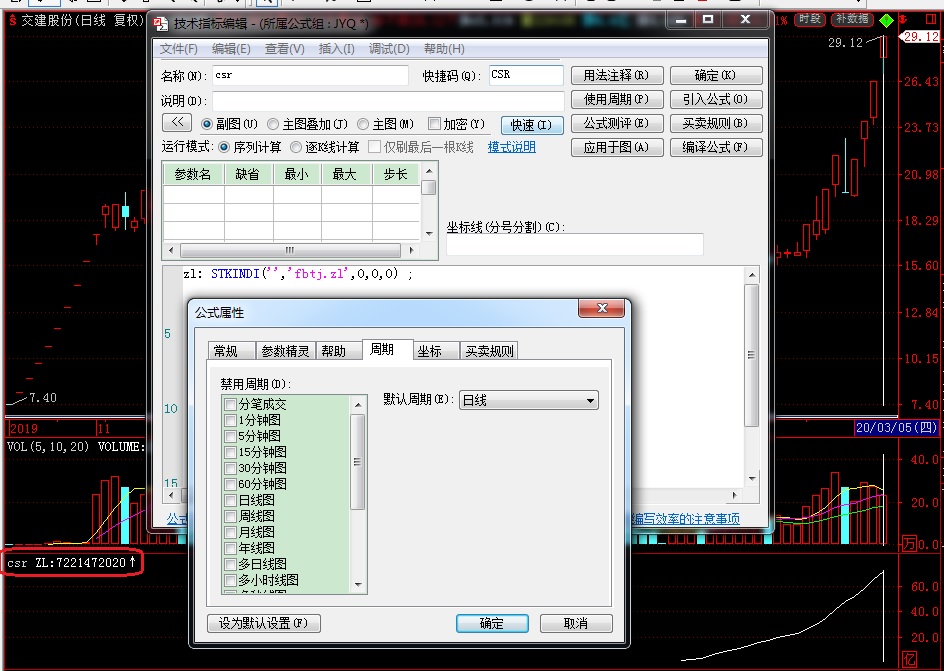This screenshot has height=671, width=944.
Task: Click the red split-panel icon in chart corner
Action: click(931, 19)
